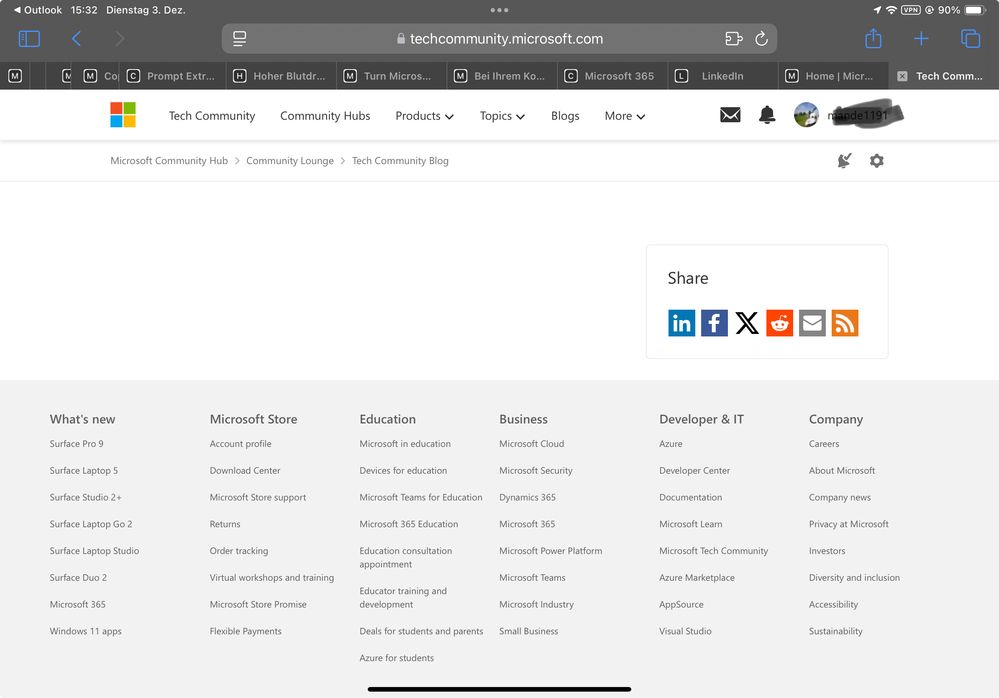The width and height of the screenshot is (999, 698).
Task: Expand the More dropdown
Action: 624,116
